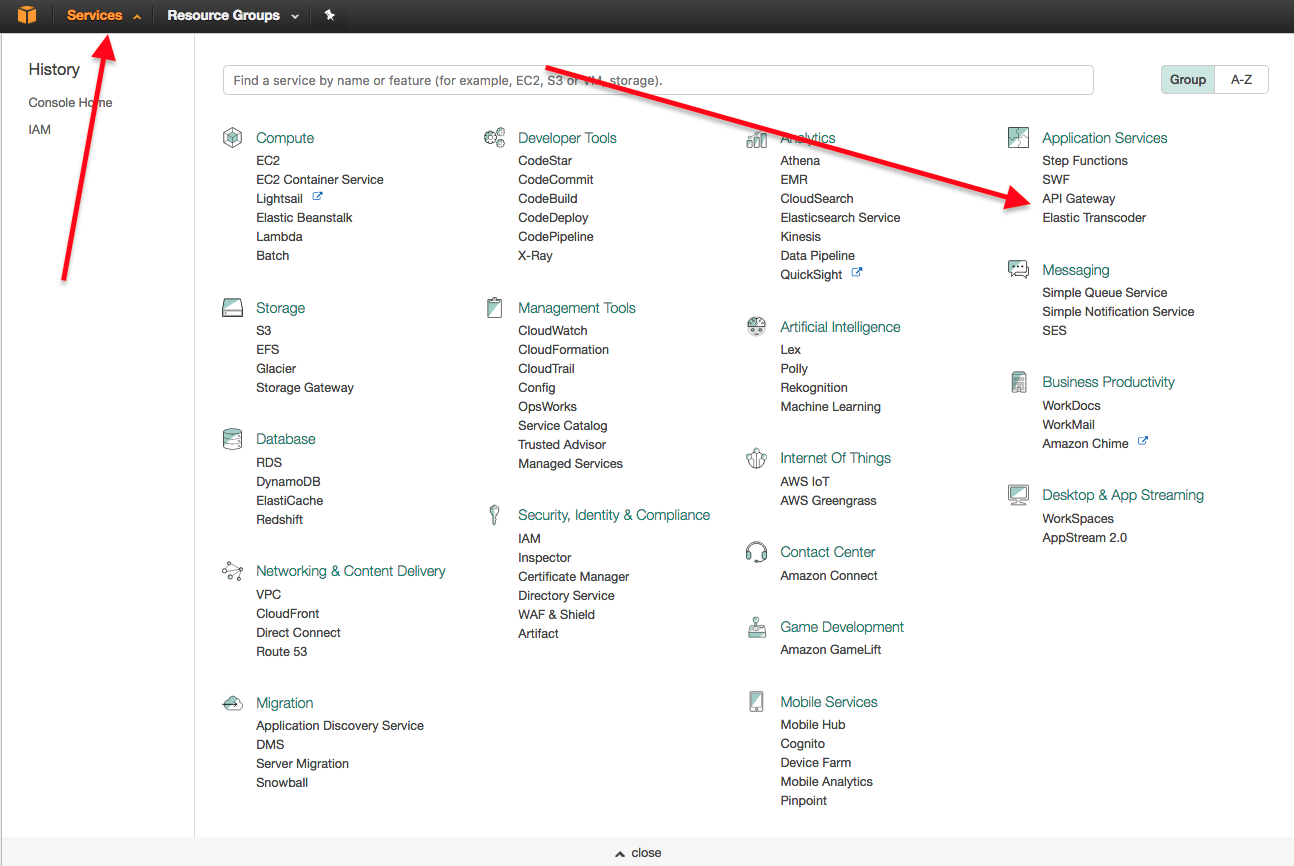Open the CloudWatch service

click(553, 331)
